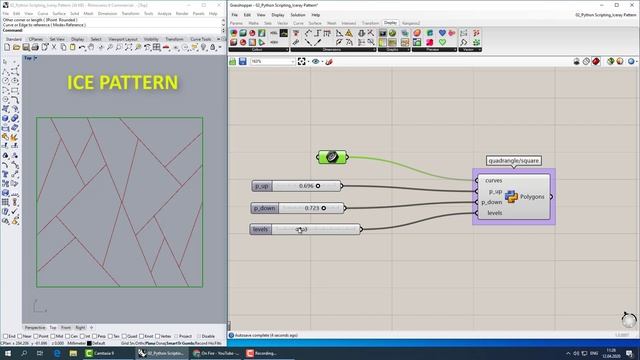Switch to Grasshopper Params tab
Screen dimensions: 640x360
coord(236,23)
